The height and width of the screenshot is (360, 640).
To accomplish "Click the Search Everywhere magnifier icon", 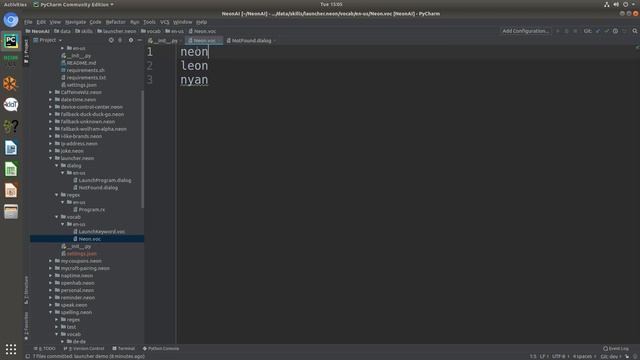I will pos(635,31).
